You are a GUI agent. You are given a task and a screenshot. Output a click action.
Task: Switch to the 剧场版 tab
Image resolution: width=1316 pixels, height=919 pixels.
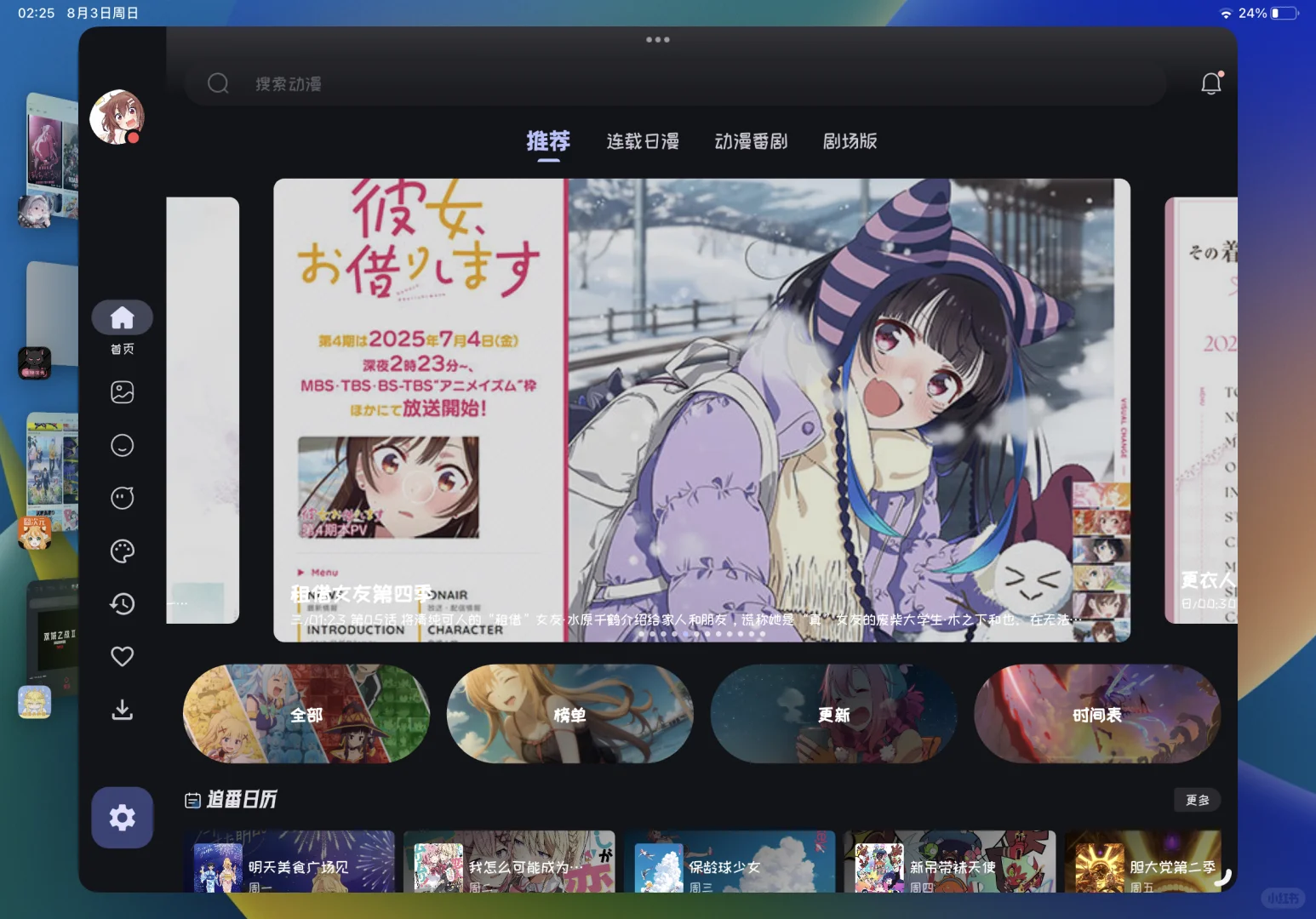click(850, 141)
